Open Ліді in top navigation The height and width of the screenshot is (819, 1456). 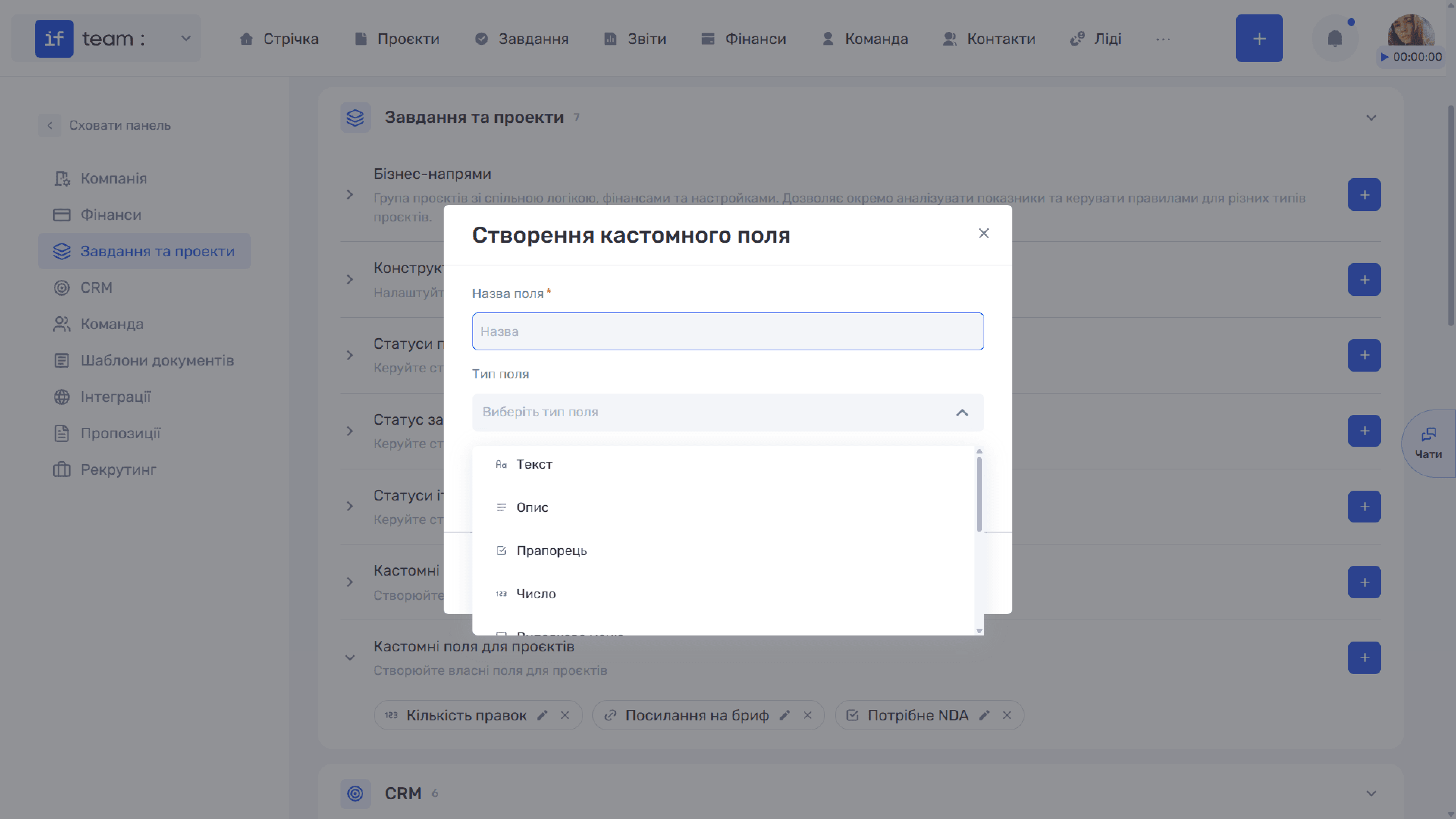tap(1095, 39)
